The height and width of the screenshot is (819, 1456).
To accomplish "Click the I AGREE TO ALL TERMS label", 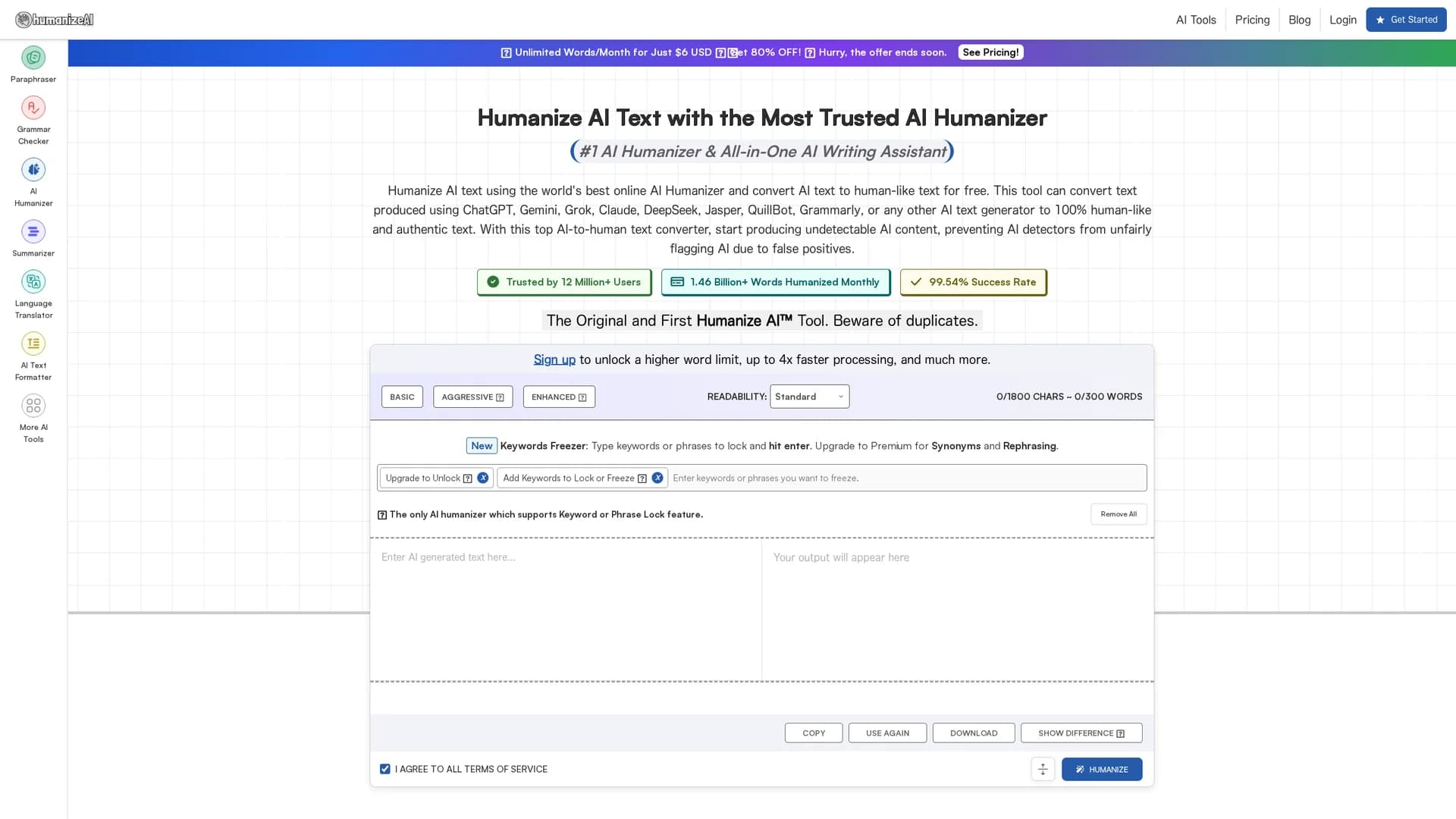I will pos(471,769).
